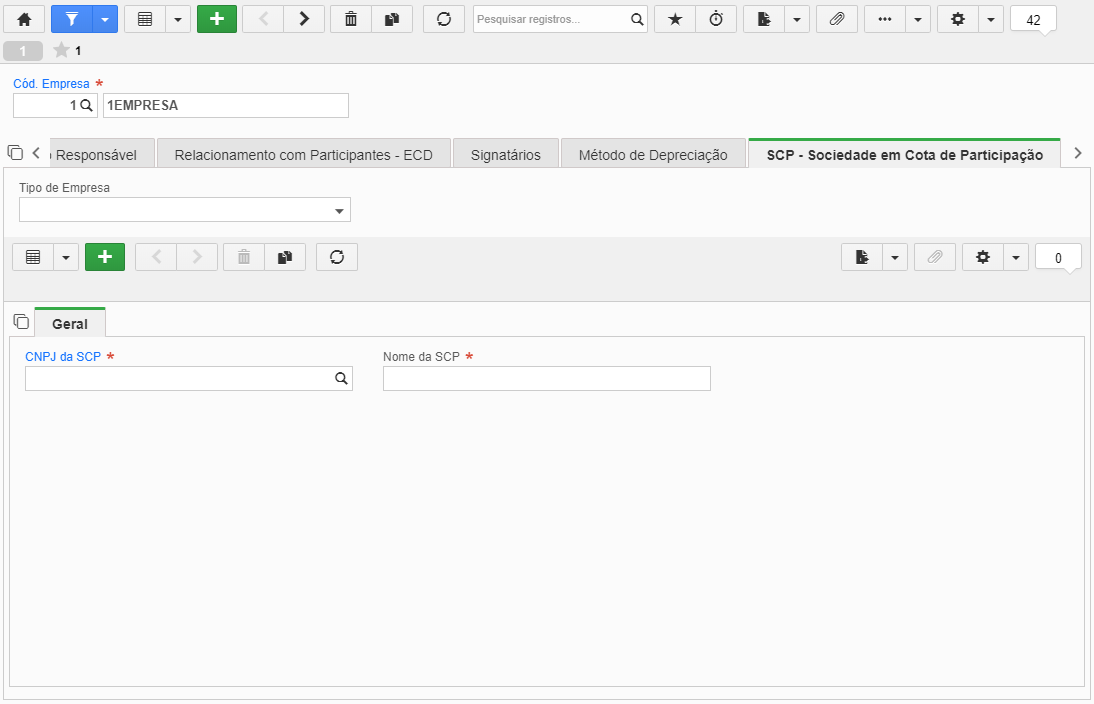This screenshot has width=1094, height=704.
Task: Select the Geral tab
Action: (x=70, y=324)
